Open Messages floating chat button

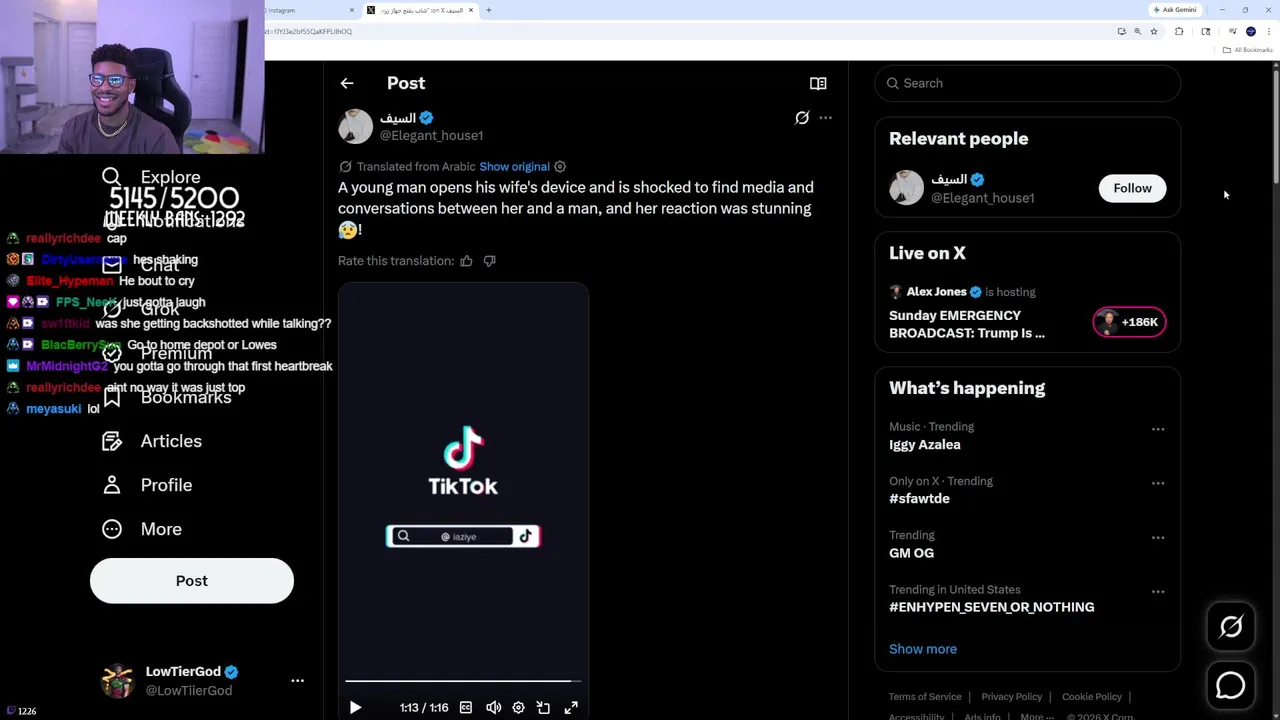point(1231,685)
